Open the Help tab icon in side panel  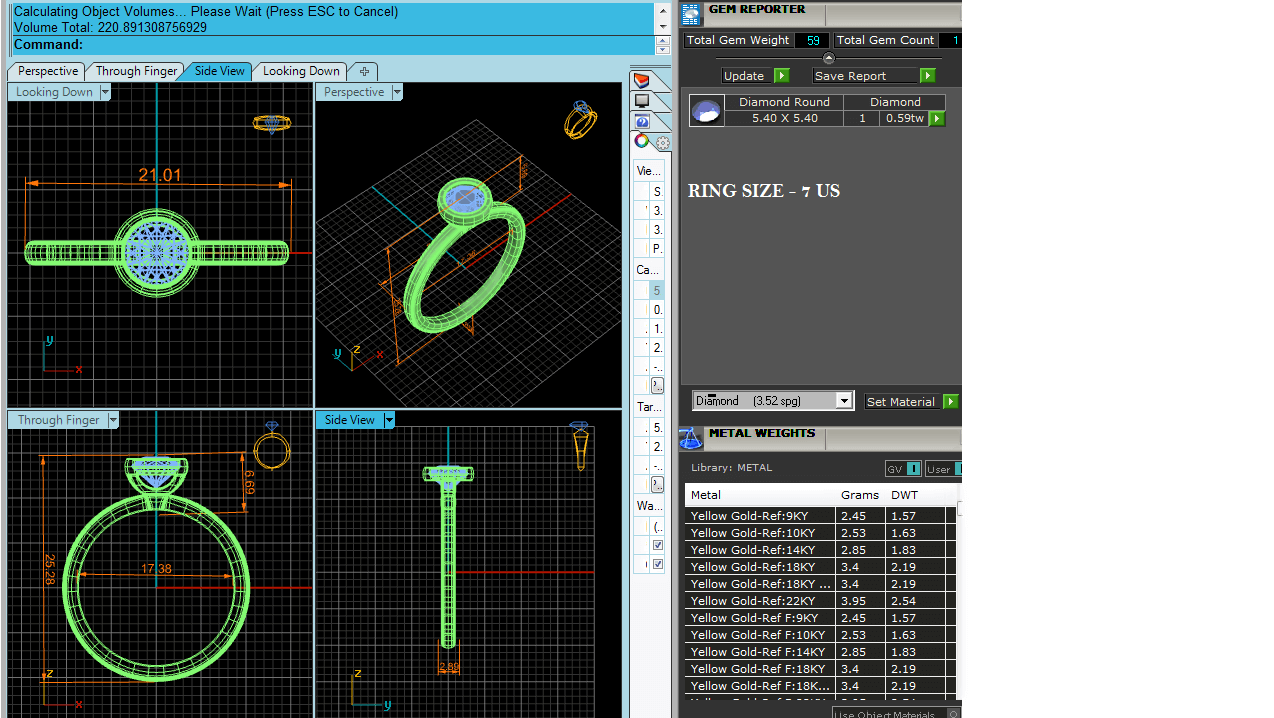(641, 121)
